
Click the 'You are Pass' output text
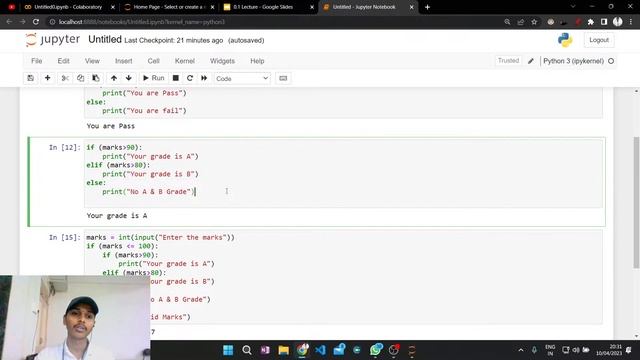(111, 126)
